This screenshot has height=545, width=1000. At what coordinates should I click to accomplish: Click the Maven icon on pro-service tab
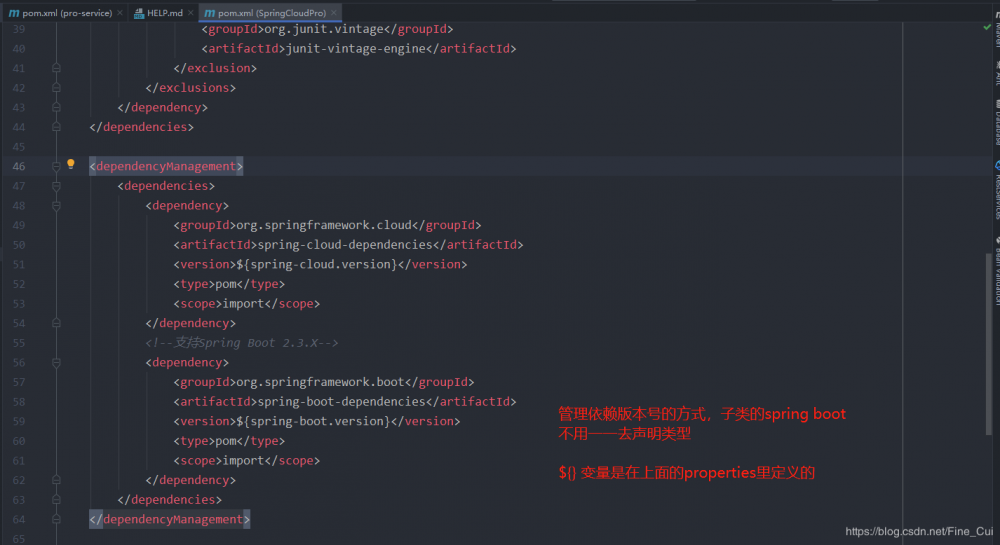point(13,13)
